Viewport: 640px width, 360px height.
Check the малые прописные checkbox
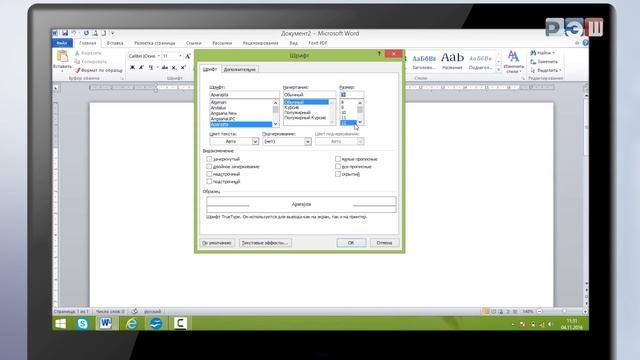pos(338,159)
